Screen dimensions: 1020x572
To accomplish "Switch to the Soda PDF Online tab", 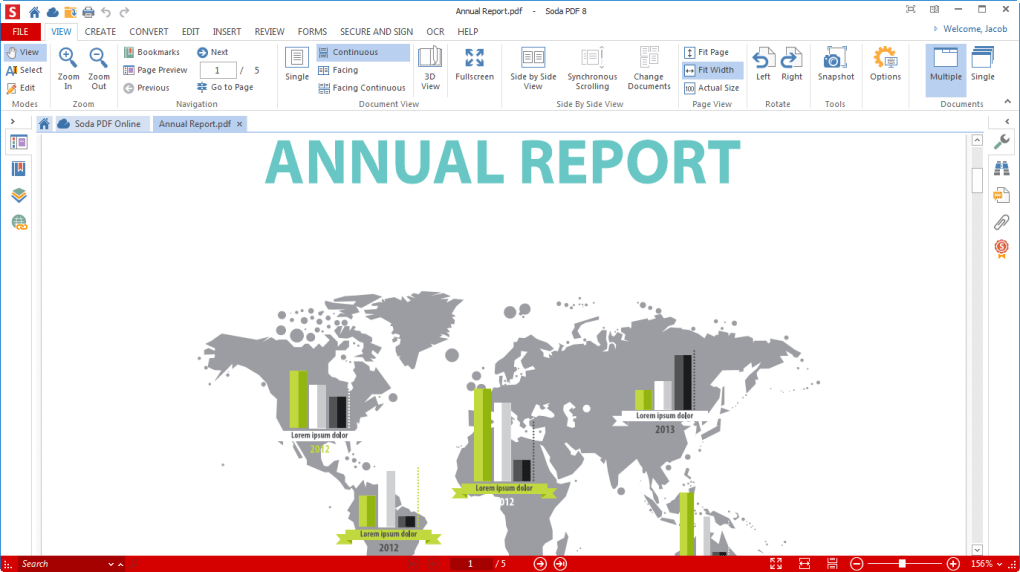I will (102, 124).
